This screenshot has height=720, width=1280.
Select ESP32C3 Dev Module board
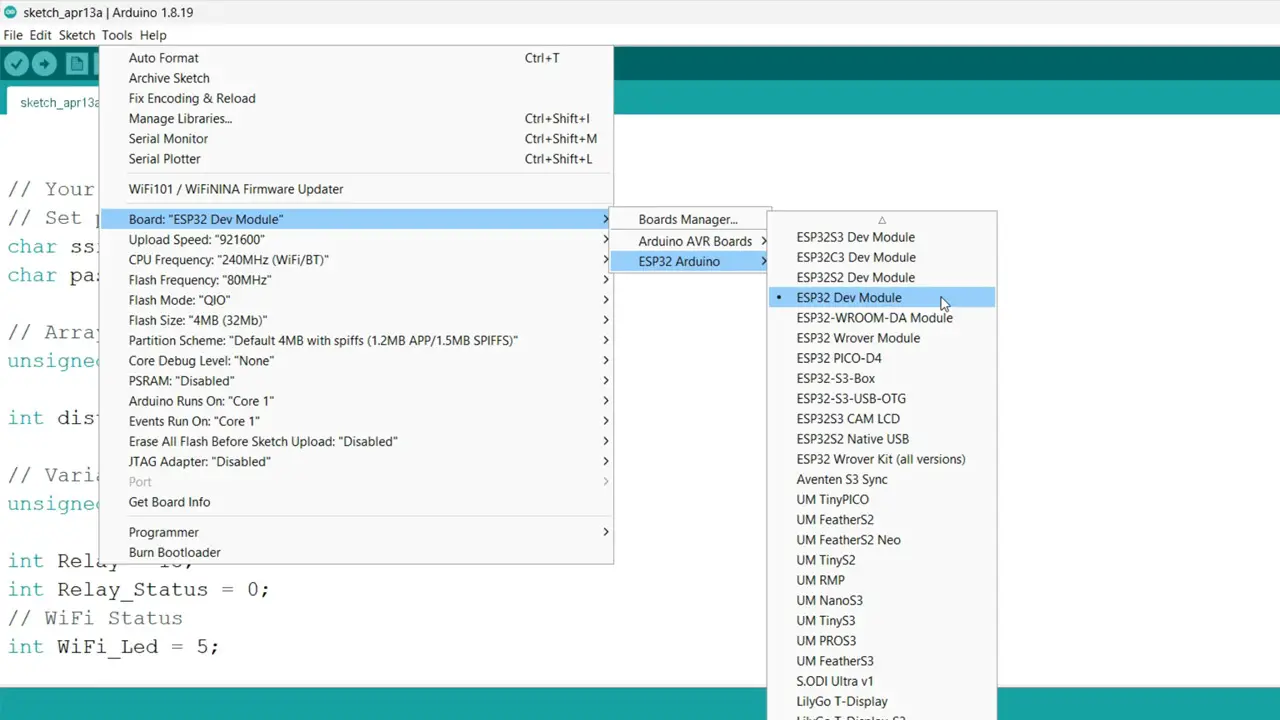coord(881,257)
